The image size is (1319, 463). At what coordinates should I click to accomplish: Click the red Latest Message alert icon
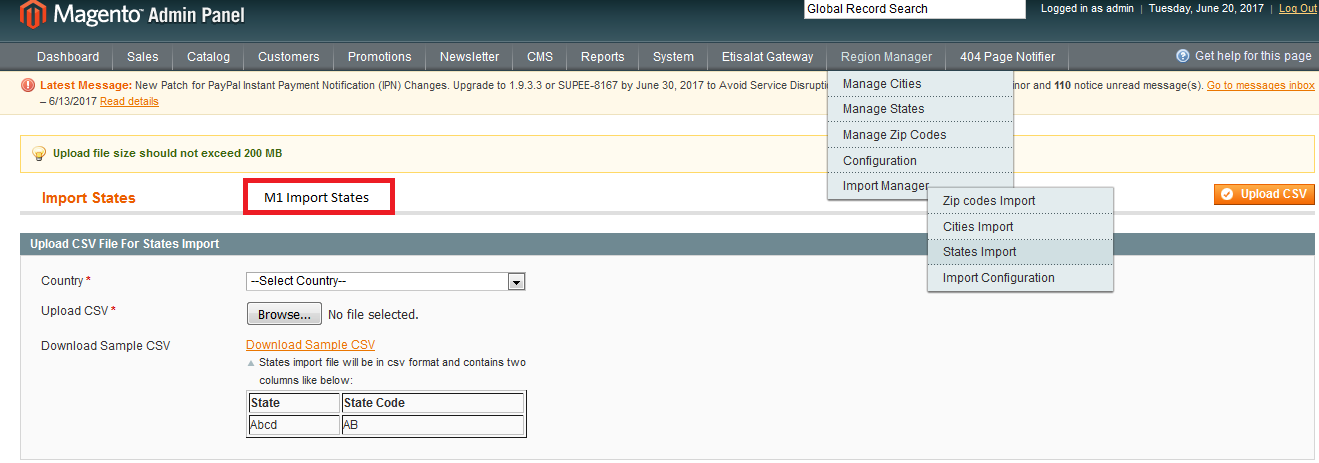(x=29, y=86)
